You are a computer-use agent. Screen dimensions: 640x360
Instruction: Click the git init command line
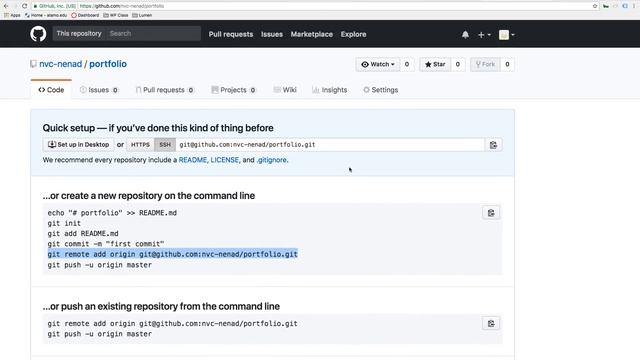[x=64, y=223]
